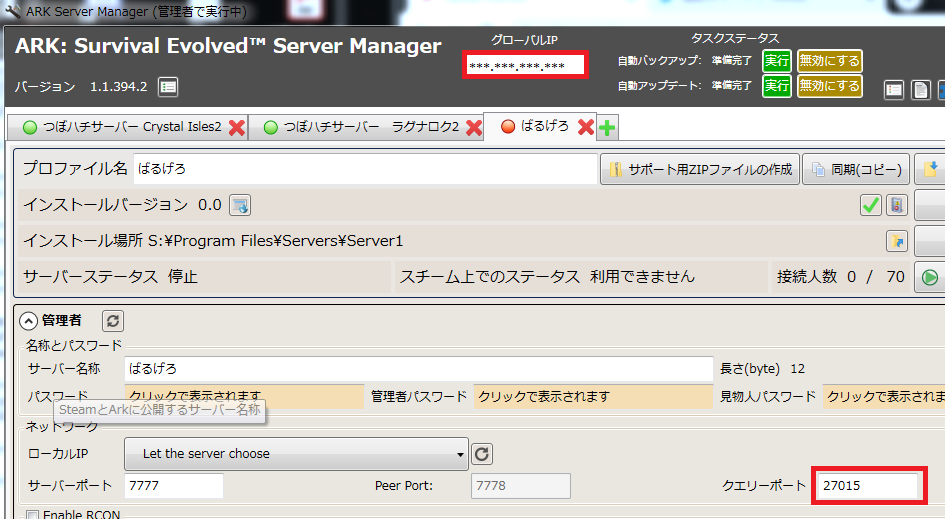Click the 利用できません Steam status text
This screenshot has height=519, width=945.
[642, 277]
